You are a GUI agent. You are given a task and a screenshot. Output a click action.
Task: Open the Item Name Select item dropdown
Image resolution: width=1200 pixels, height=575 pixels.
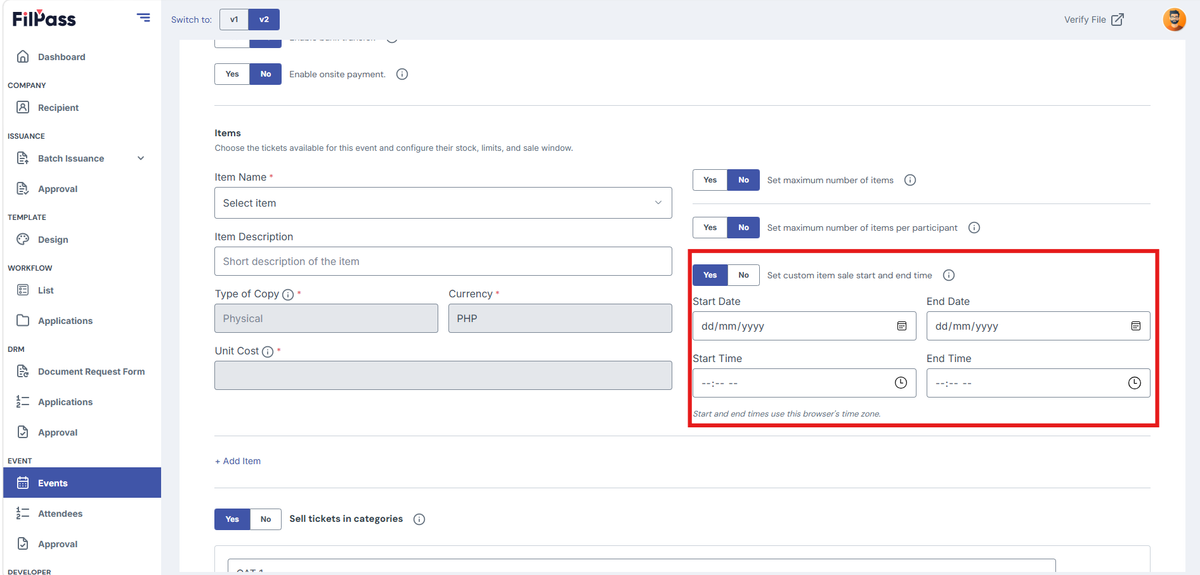click(x=443, y=203)
